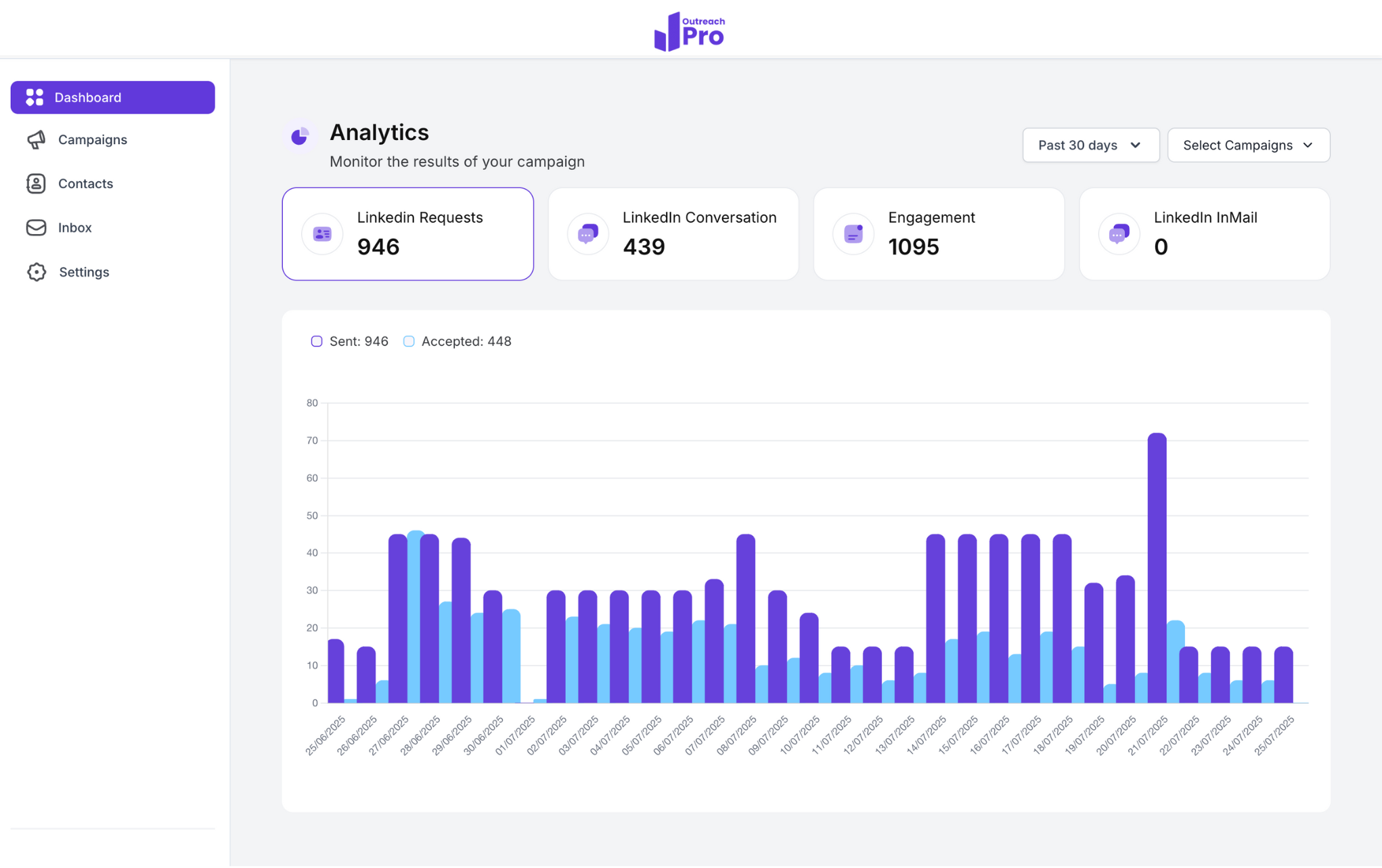This screenshot has width=1382, height=868.
Task: Click the tallest bar on 21/07/2025
Action: (x=1156, y=568)
